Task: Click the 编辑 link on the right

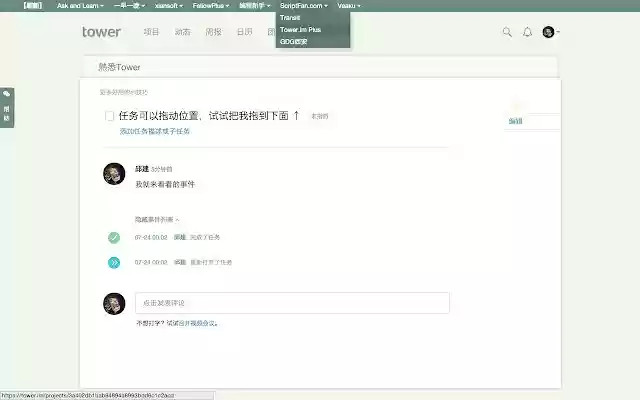Action: [515, 121]
